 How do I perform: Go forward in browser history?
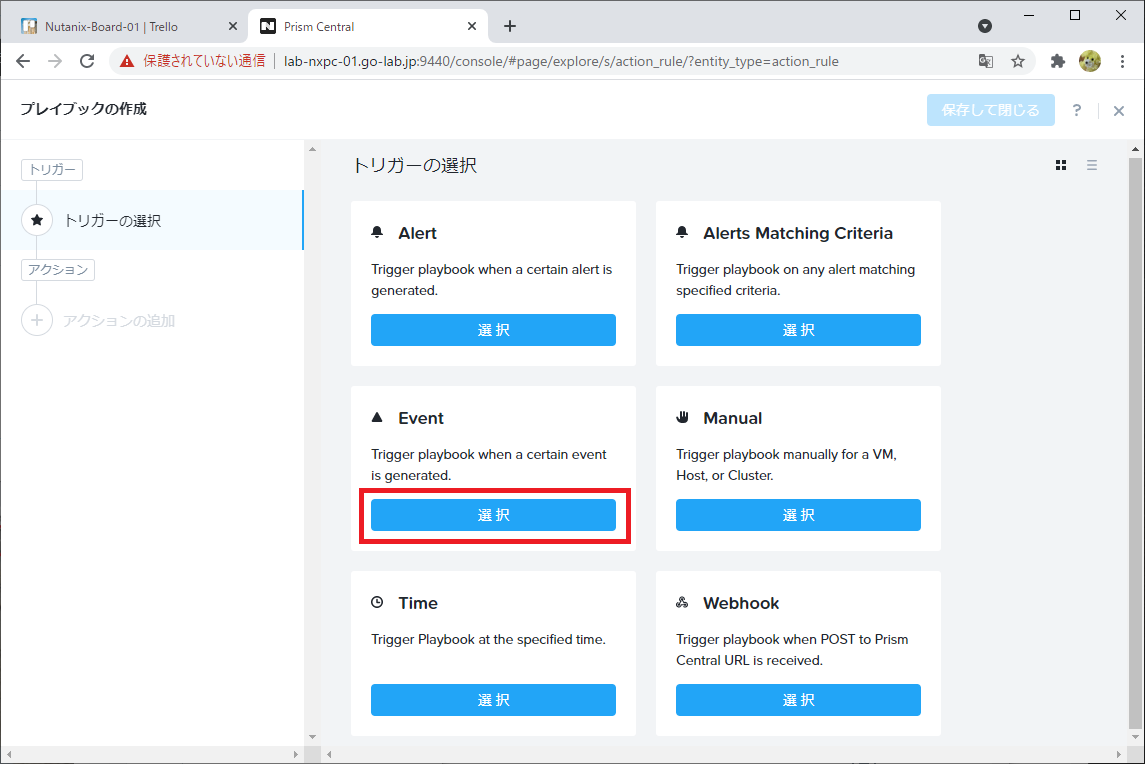tap(55, 61)
